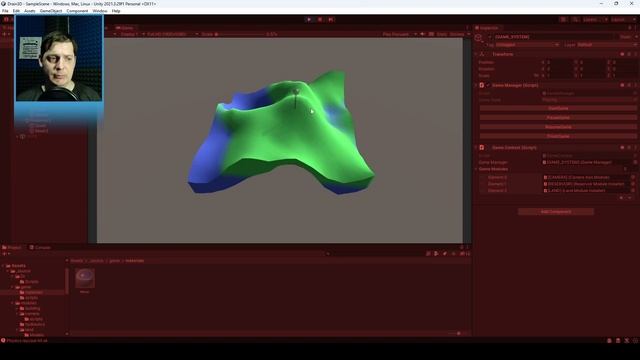Collapse the Game Manager (Script) component foldout
640x360 pixels.
click(x=476, y=85)
